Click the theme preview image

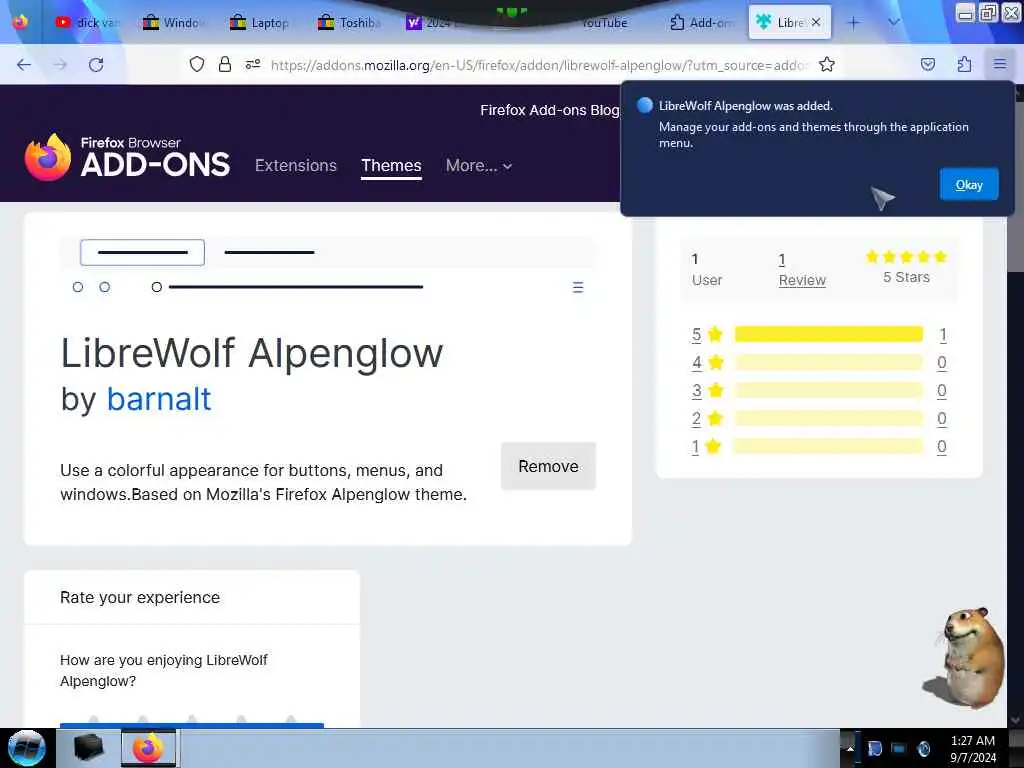(328, 270)
